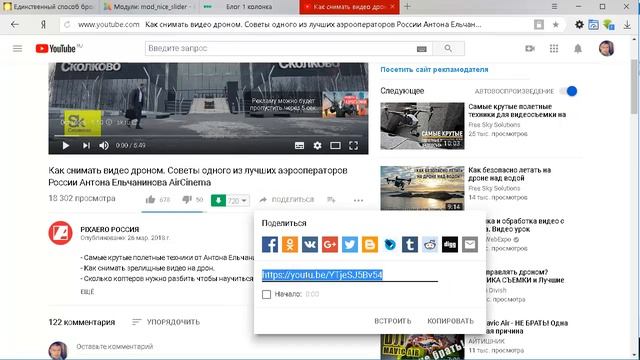This screenshot has height=360, width=640.
Task: Open on-screen keyboard in search box
Action: (422, 49)
